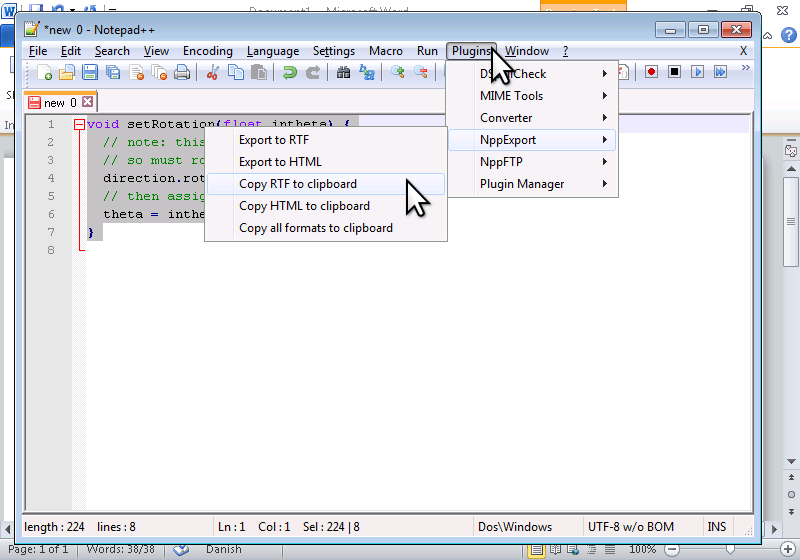Screen dimensions: 800x560
Task: Open the Window menu
Action: [x=527, y=51]
